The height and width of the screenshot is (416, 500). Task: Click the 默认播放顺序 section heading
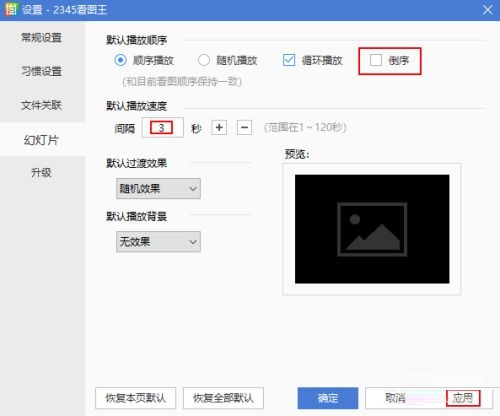pyautogui.click(x=137, y=40)
